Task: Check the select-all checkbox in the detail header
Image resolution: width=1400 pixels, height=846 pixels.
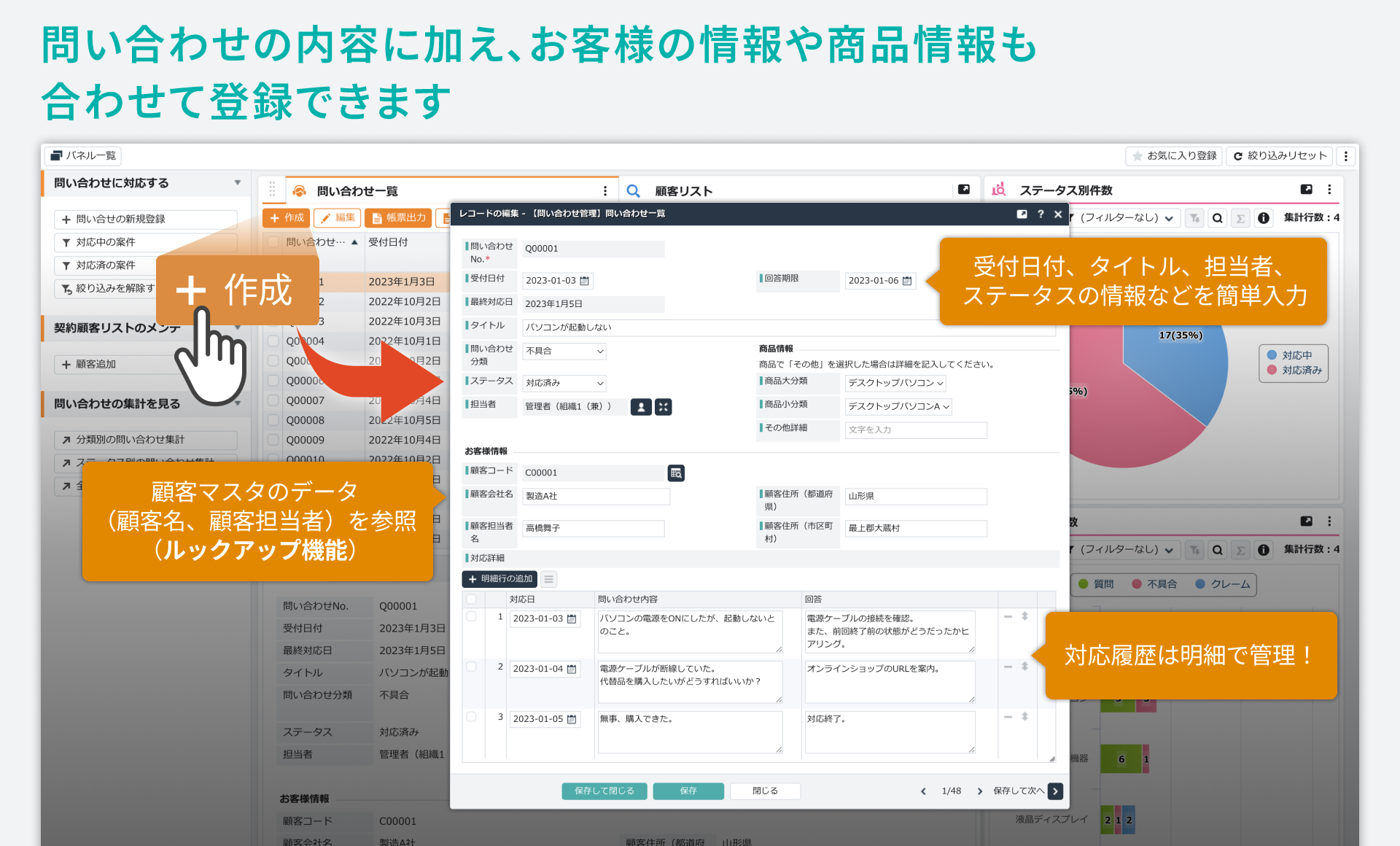Action: 472,598
